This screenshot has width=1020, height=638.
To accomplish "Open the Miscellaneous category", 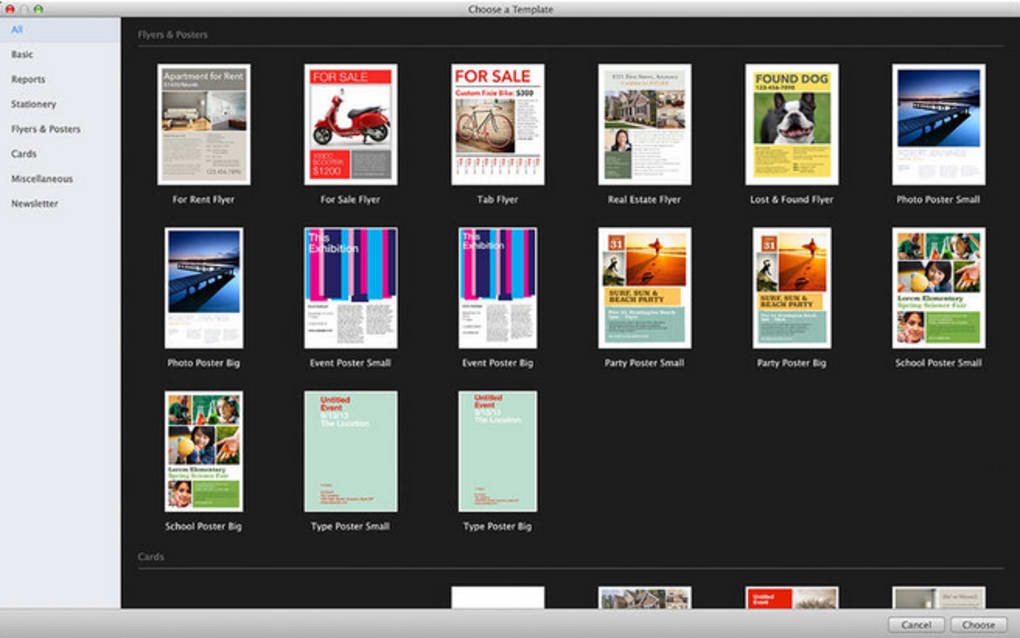I will (42, 179).
